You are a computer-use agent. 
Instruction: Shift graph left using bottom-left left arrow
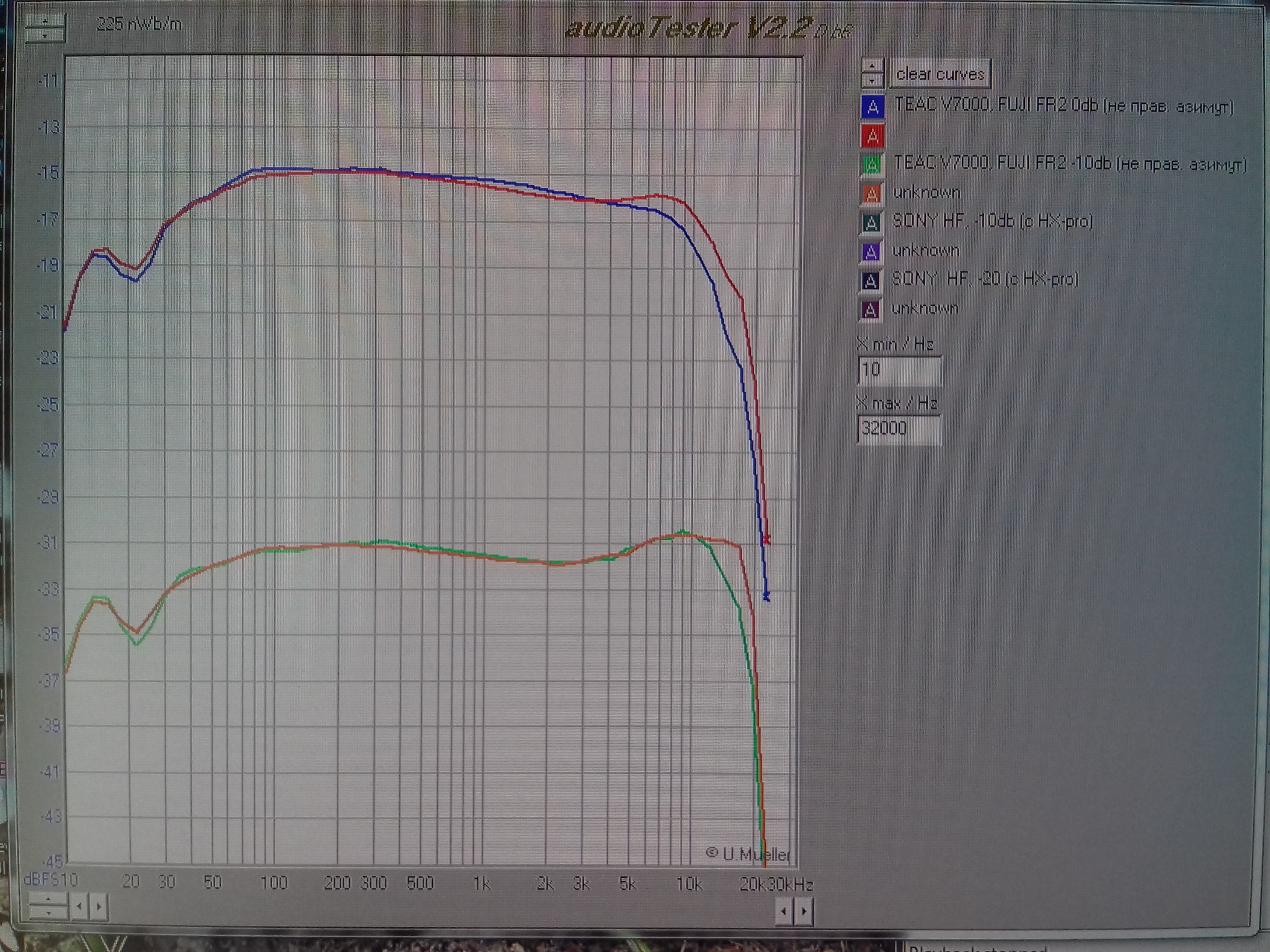click(x=79, y=906)
